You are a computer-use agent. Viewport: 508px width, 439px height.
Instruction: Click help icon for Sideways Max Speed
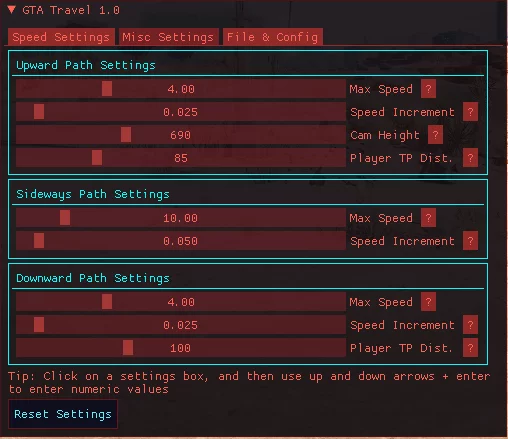428,218
